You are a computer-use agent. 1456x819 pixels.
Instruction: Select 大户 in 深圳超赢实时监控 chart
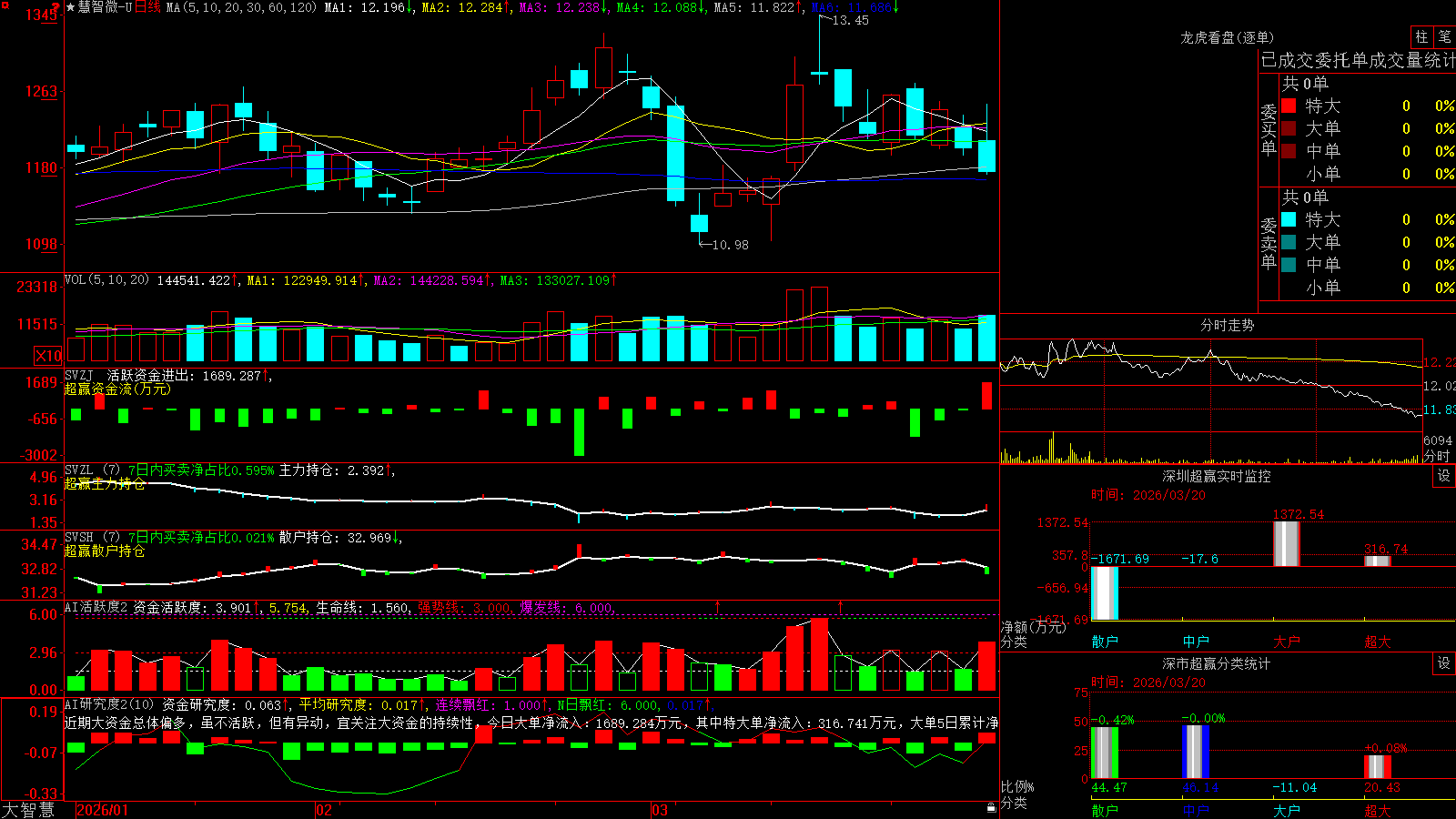[x=1287, y=642]
